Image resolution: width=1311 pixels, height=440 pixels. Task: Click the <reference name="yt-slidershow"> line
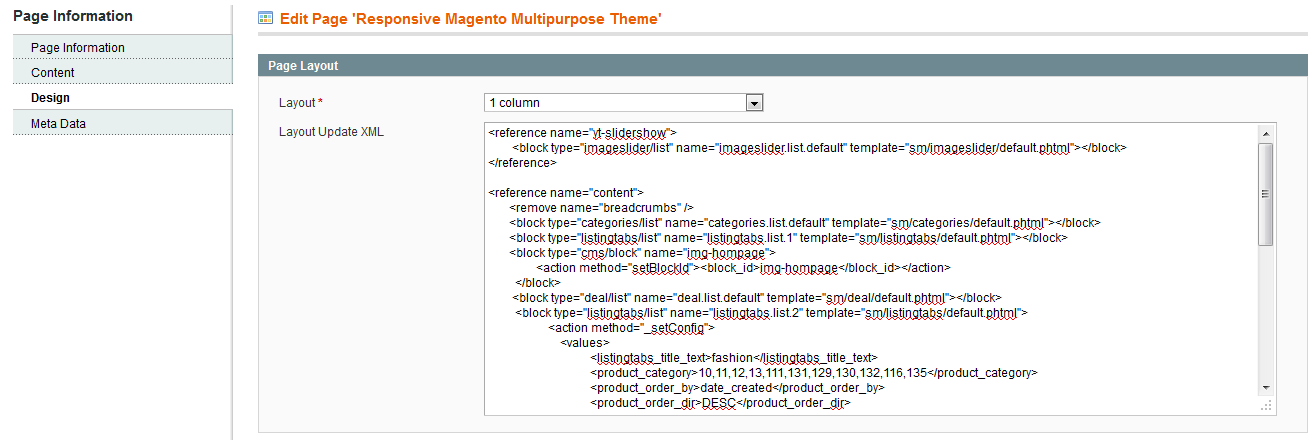point(583,132)
